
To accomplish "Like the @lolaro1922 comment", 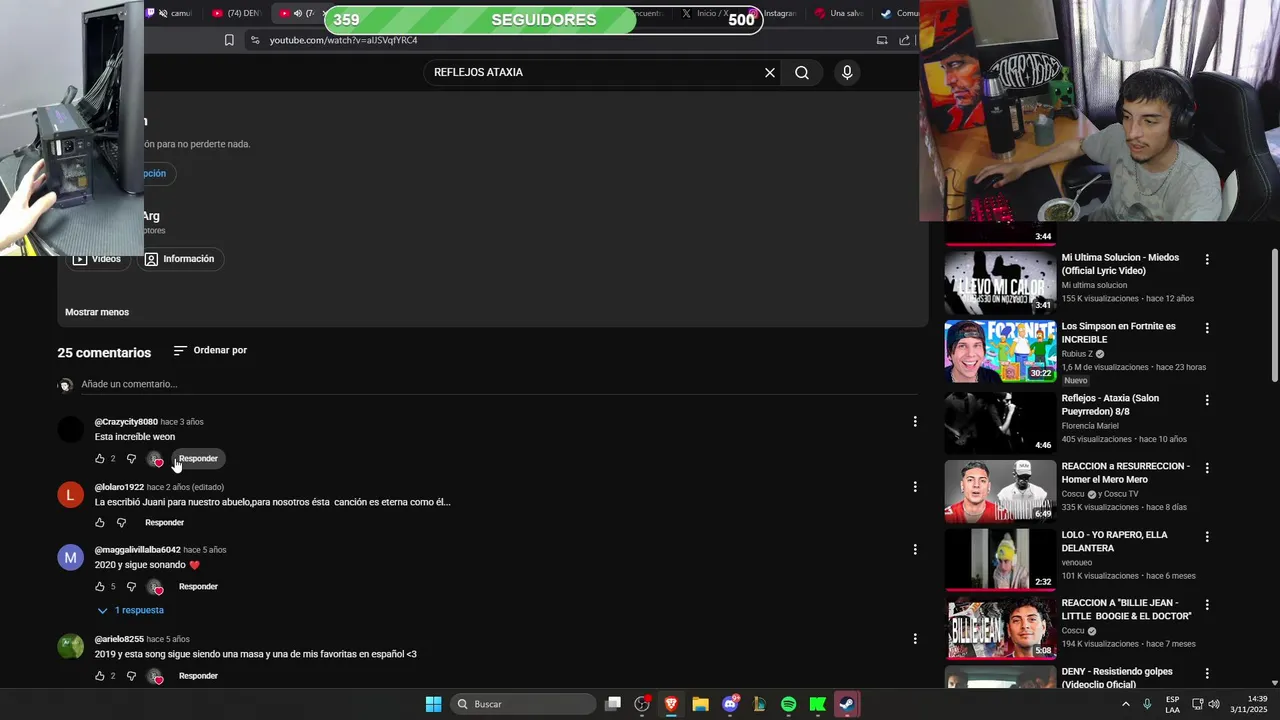I will [x=99, y=523].
